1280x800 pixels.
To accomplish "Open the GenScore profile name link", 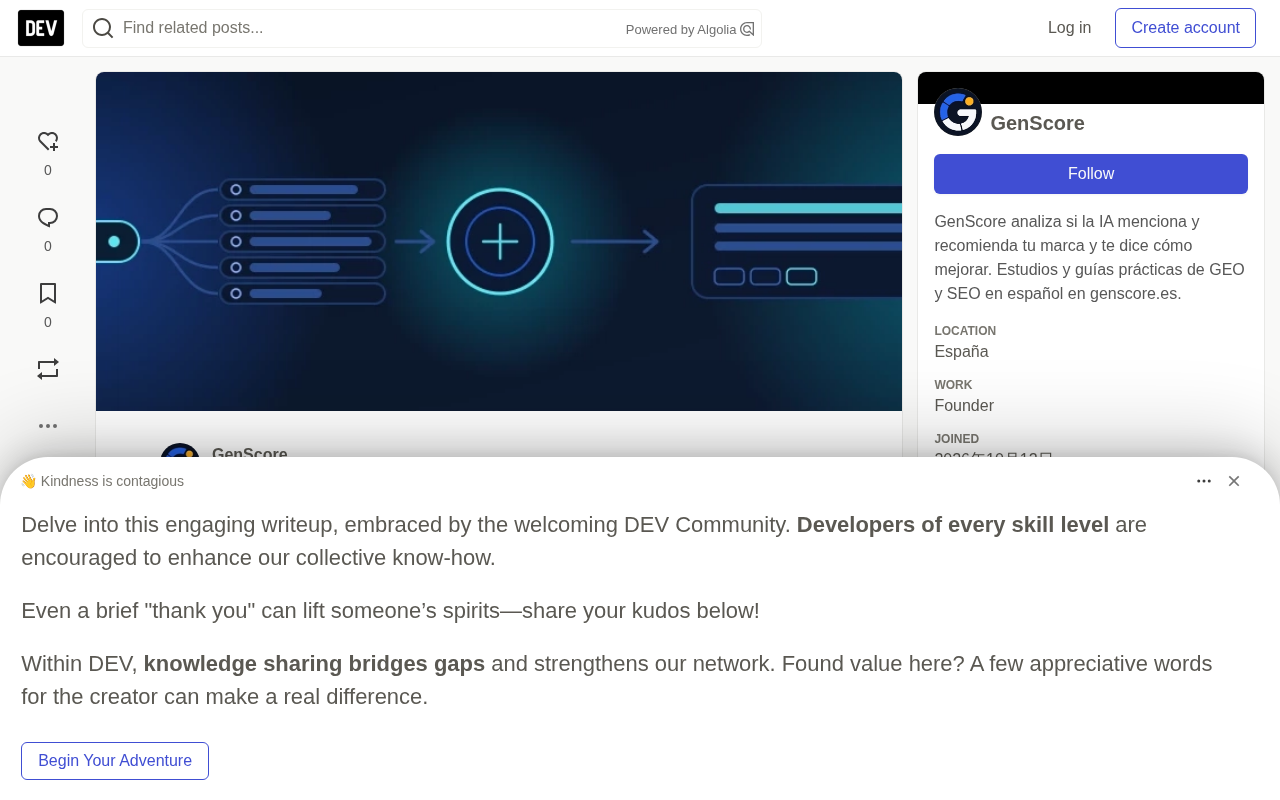I will pyautogui.click(x=1037, y=123).
